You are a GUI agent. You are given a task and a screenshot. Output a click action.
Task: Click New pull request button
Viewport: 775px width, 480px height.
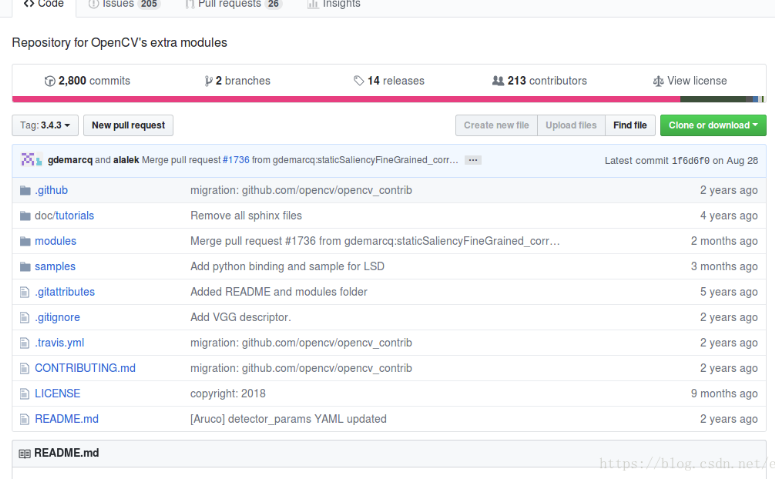click(128, 126)
